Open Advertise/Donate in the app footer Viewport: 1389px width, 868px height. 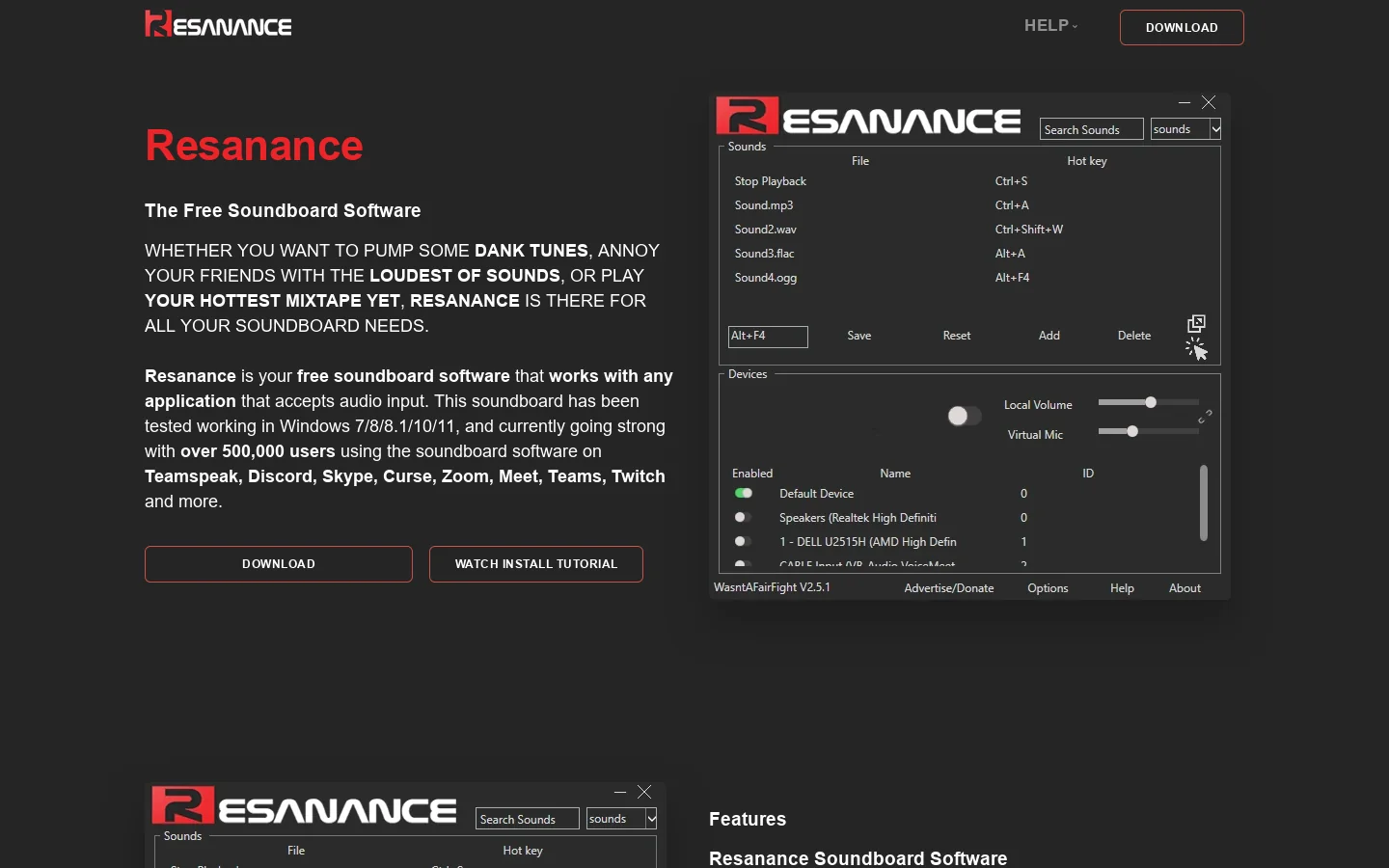tap(949, 588)
